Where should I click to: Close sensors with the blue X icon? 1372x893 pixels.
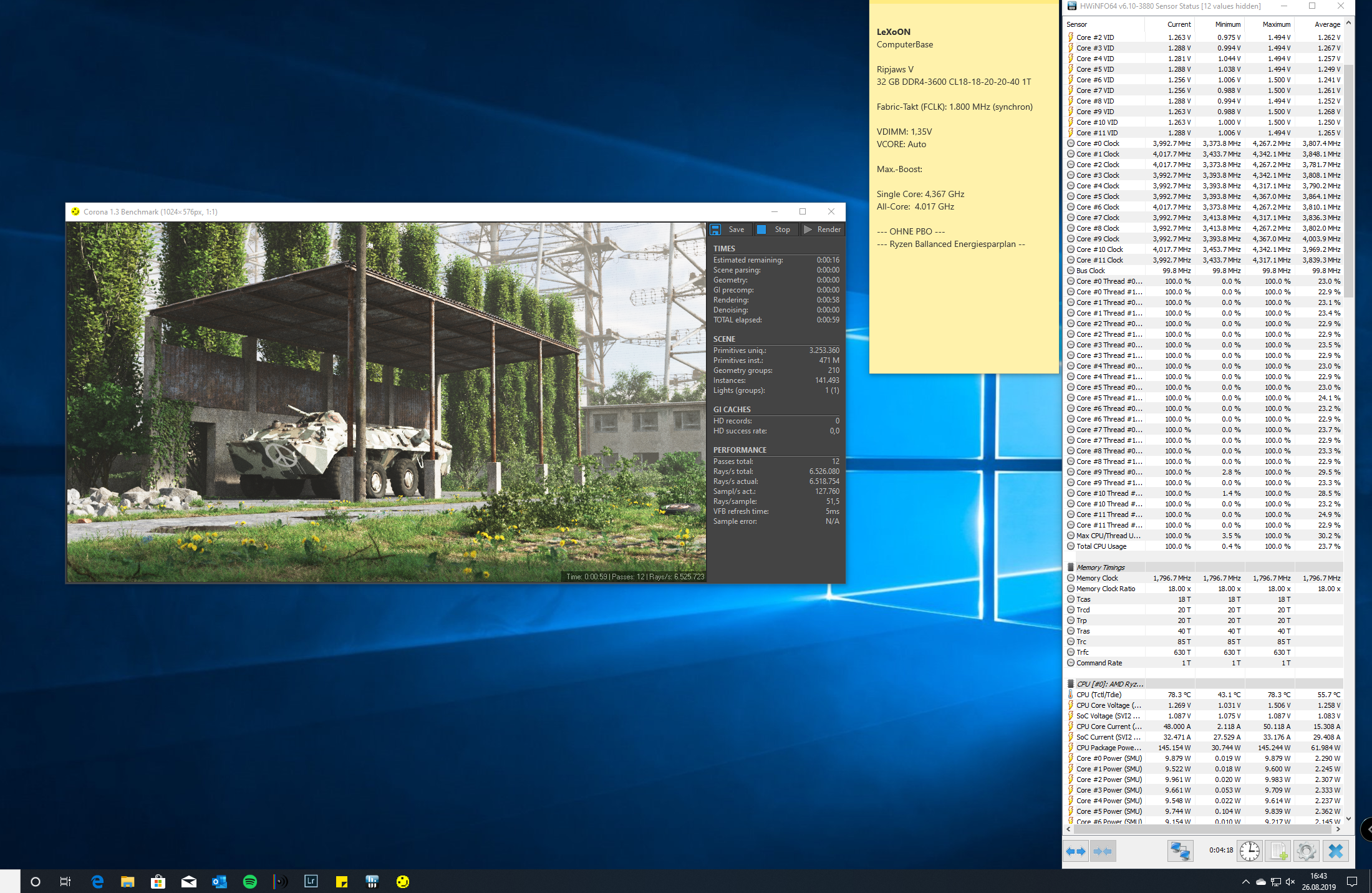tap(1335, 851)
